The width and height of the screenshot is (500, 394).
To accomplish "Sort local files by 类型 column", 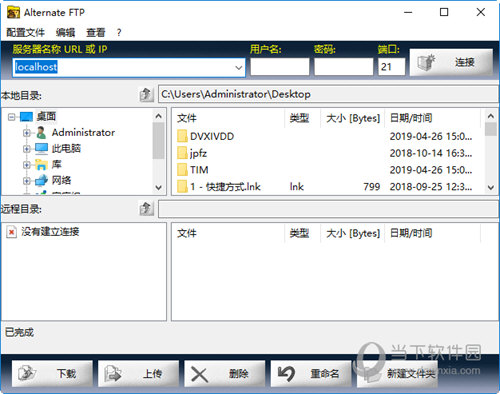I will [x=303, y=118].
